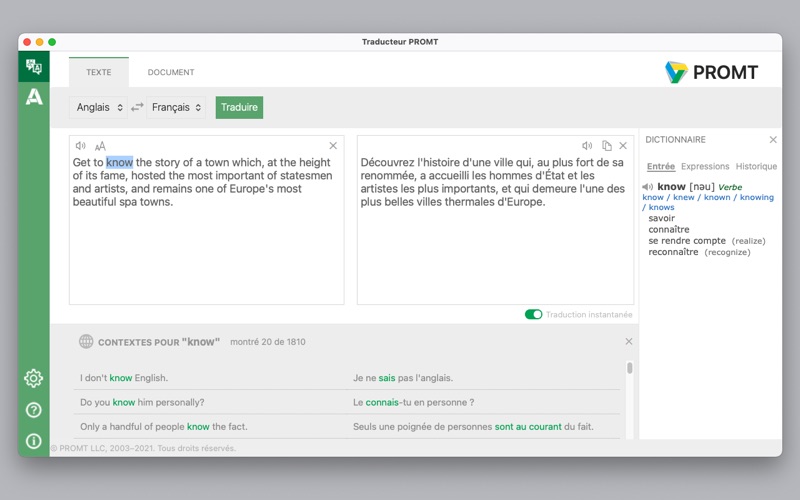
Task: Open the Français target language dropdown
Action: [176, 107]
